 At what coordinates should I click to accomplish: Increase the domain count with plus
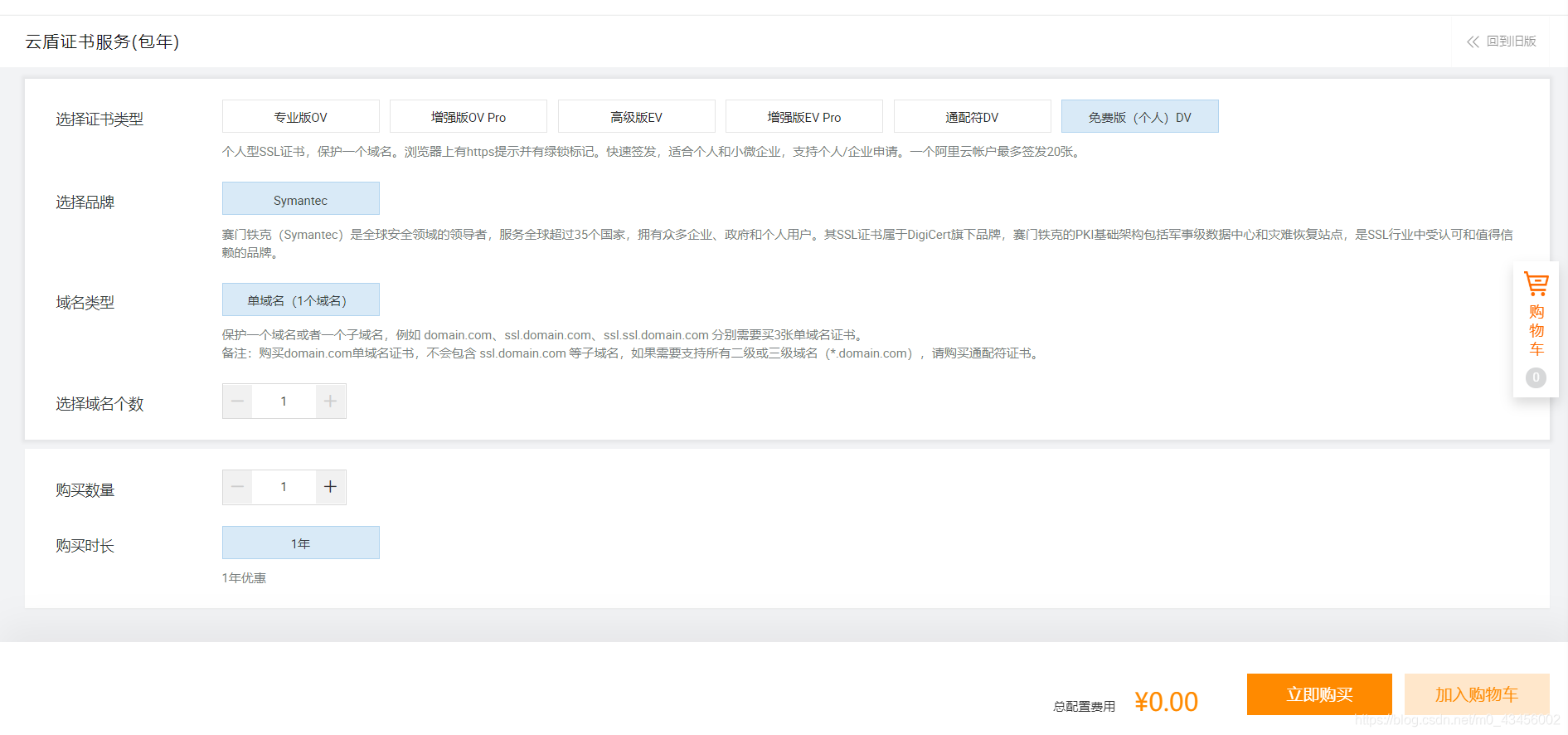[x=330, y=402]
